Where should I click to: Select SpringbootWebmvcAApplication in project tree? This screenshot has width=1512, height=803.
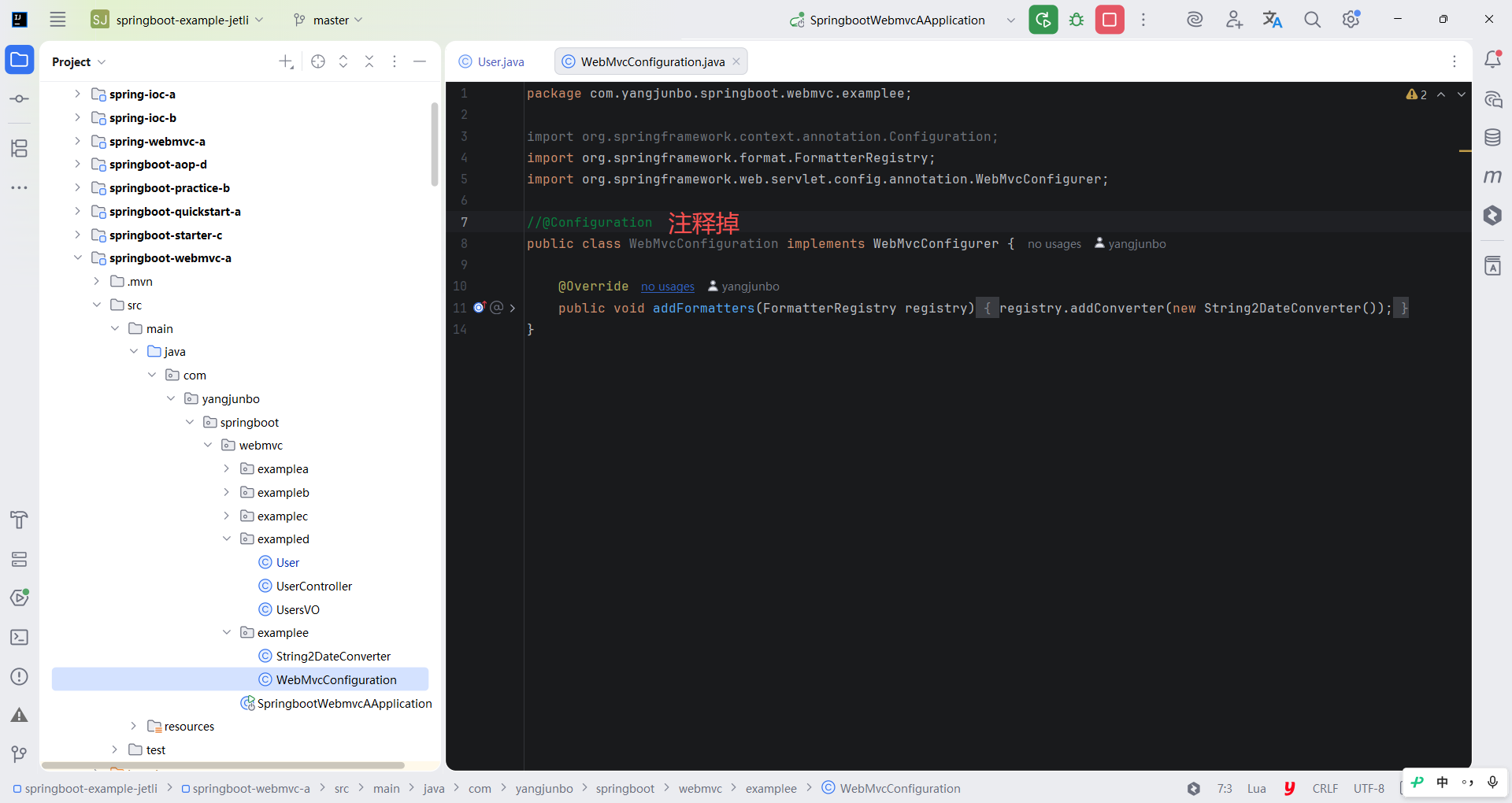[x=344, y=703]
